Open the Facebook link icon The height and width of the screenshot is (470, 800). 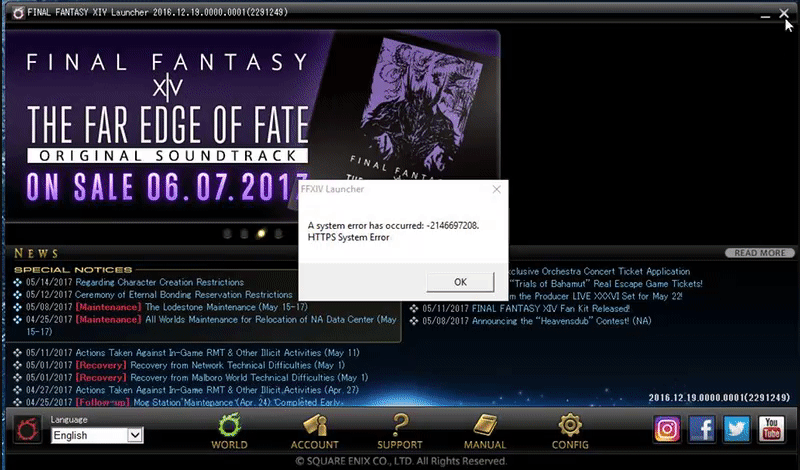coord(702,429)
